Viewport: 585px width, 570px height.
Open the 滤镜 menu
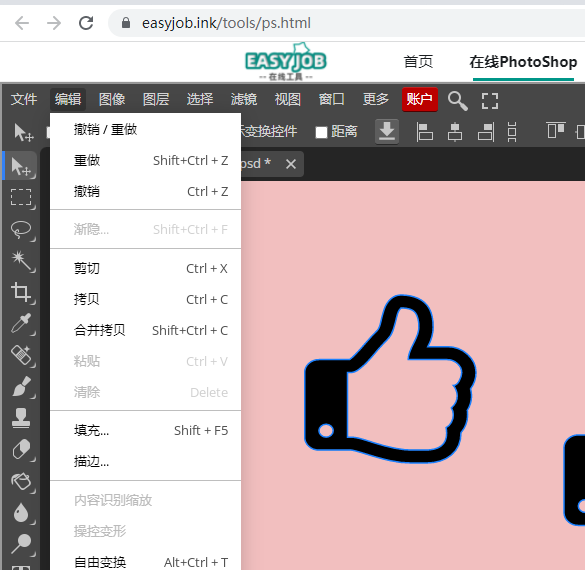(x=244, y=99)
